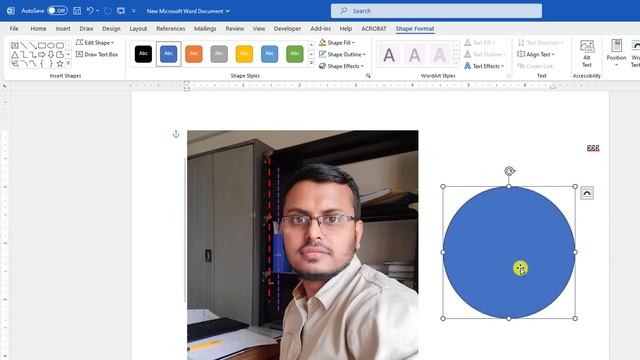Open the Add-ins tab

[x=320, y=29]
